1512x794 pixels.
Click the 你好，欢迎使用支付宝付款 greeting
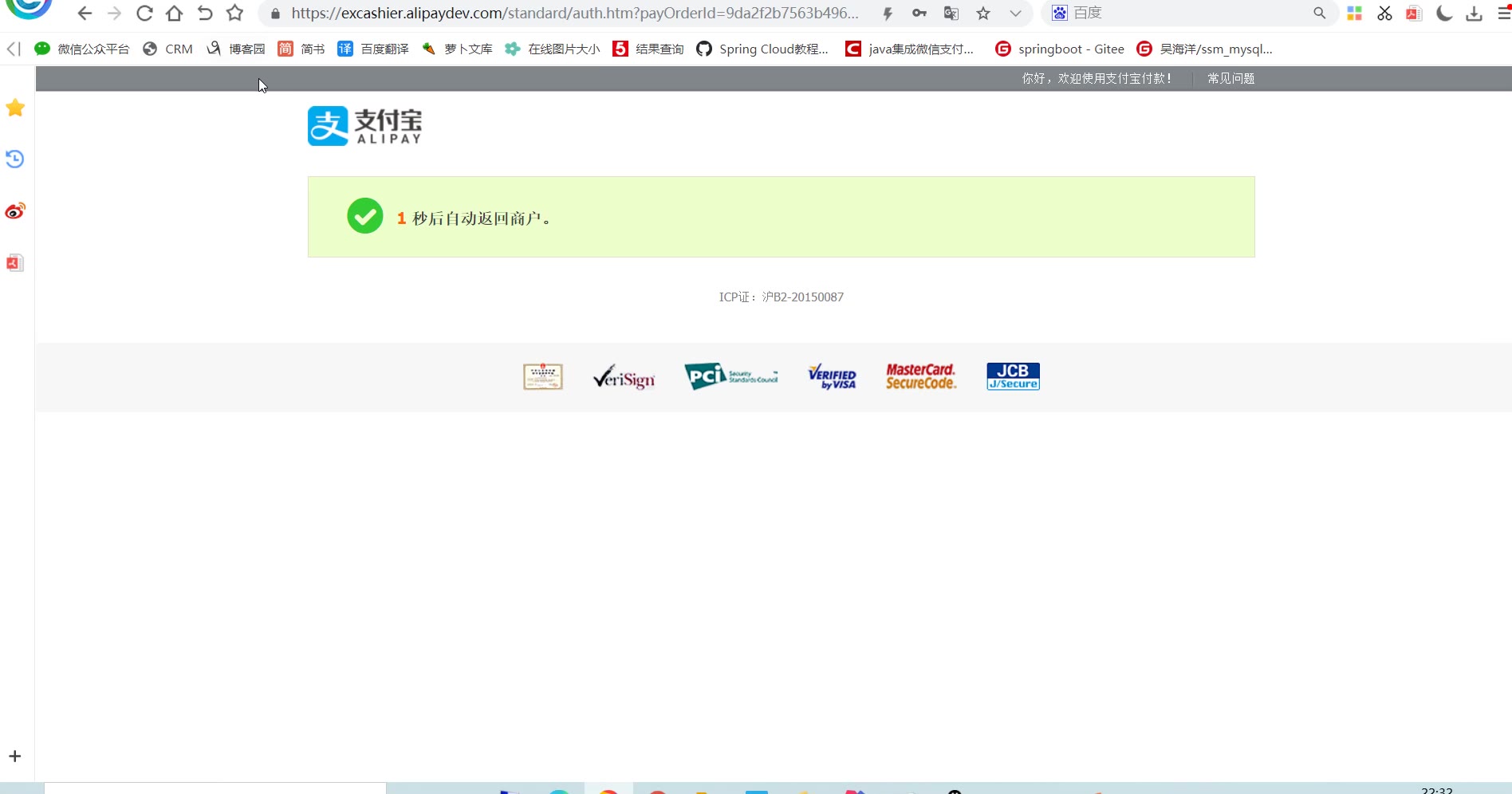(x=1097, y=78)
